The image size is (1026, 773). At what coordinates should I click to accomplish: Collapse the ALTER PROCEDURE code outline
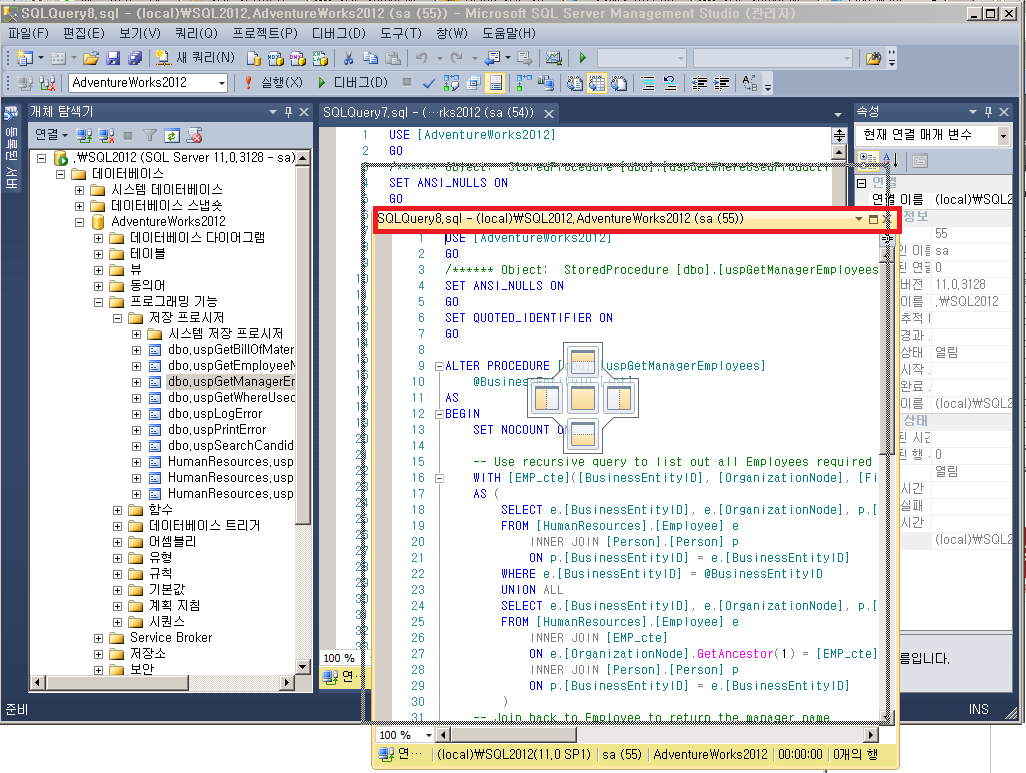(x=439, y=366)
